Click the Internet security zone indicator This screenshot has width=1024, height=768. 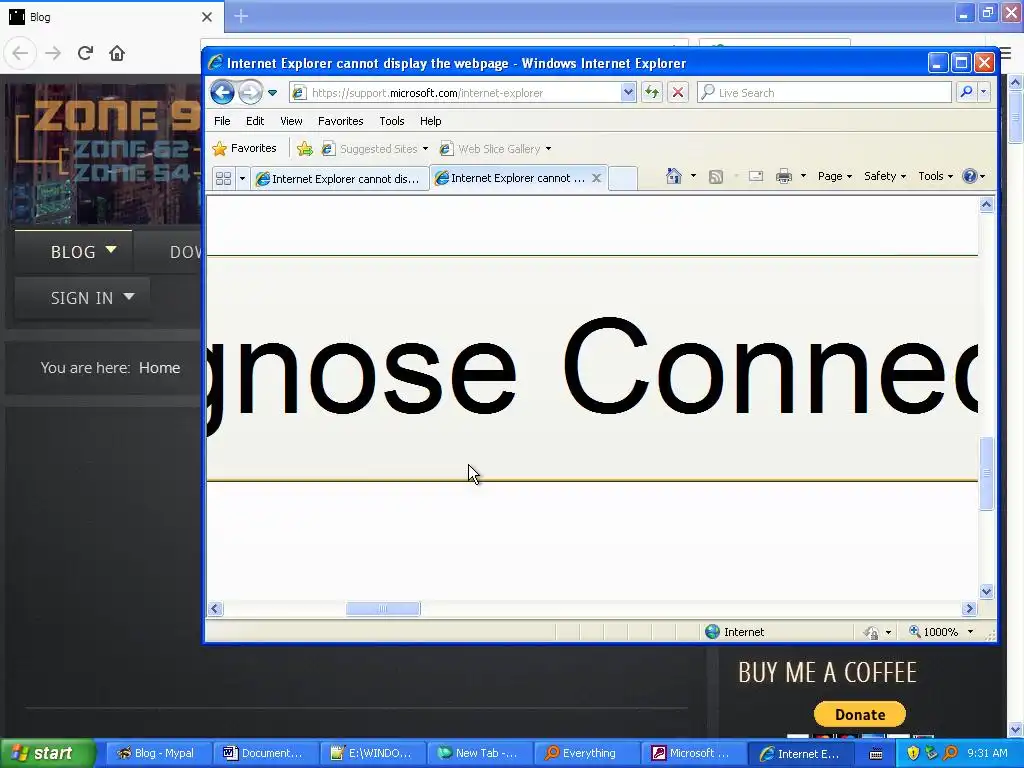click(735, 632)
